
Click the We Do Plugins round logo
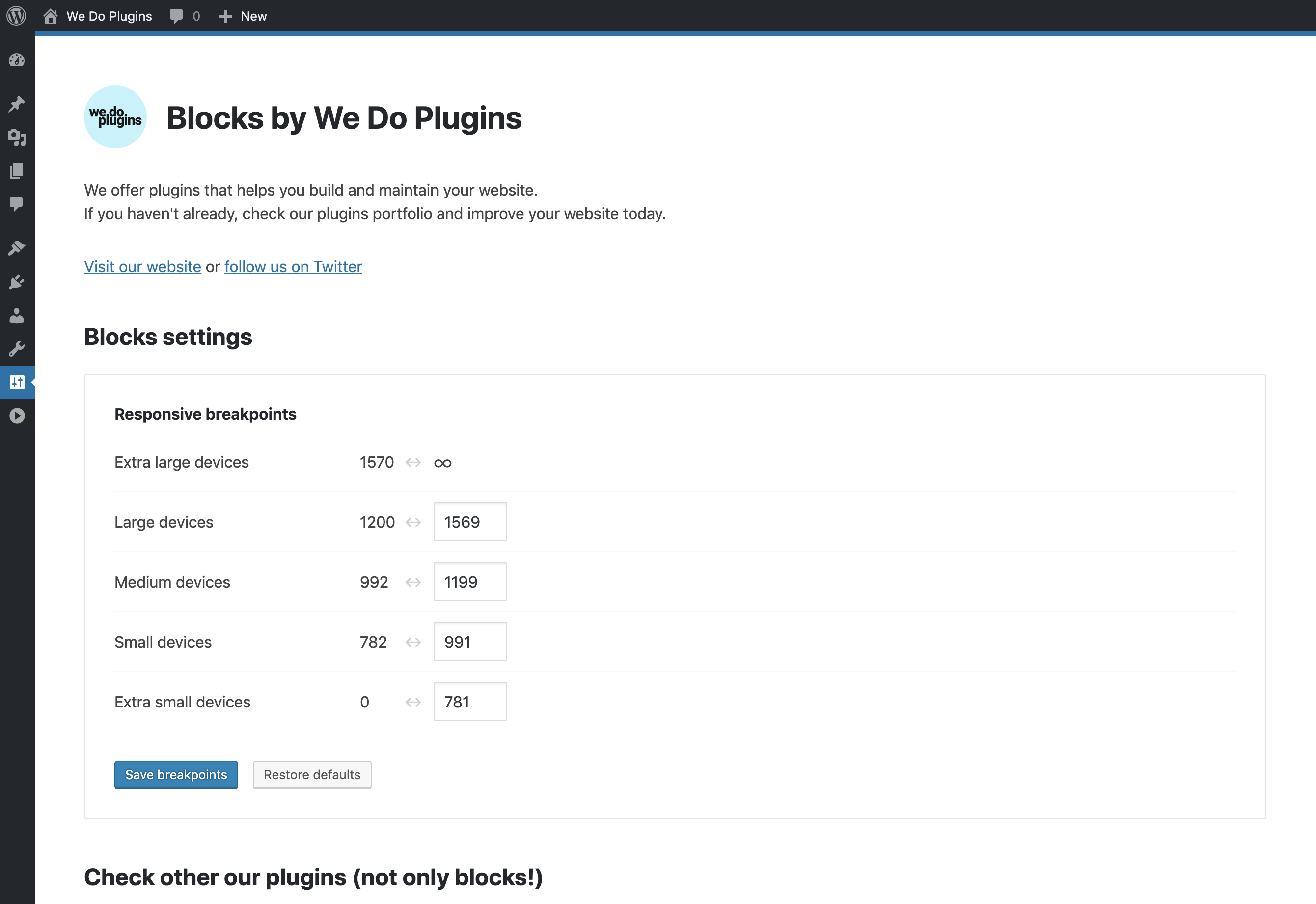point(115,117)
